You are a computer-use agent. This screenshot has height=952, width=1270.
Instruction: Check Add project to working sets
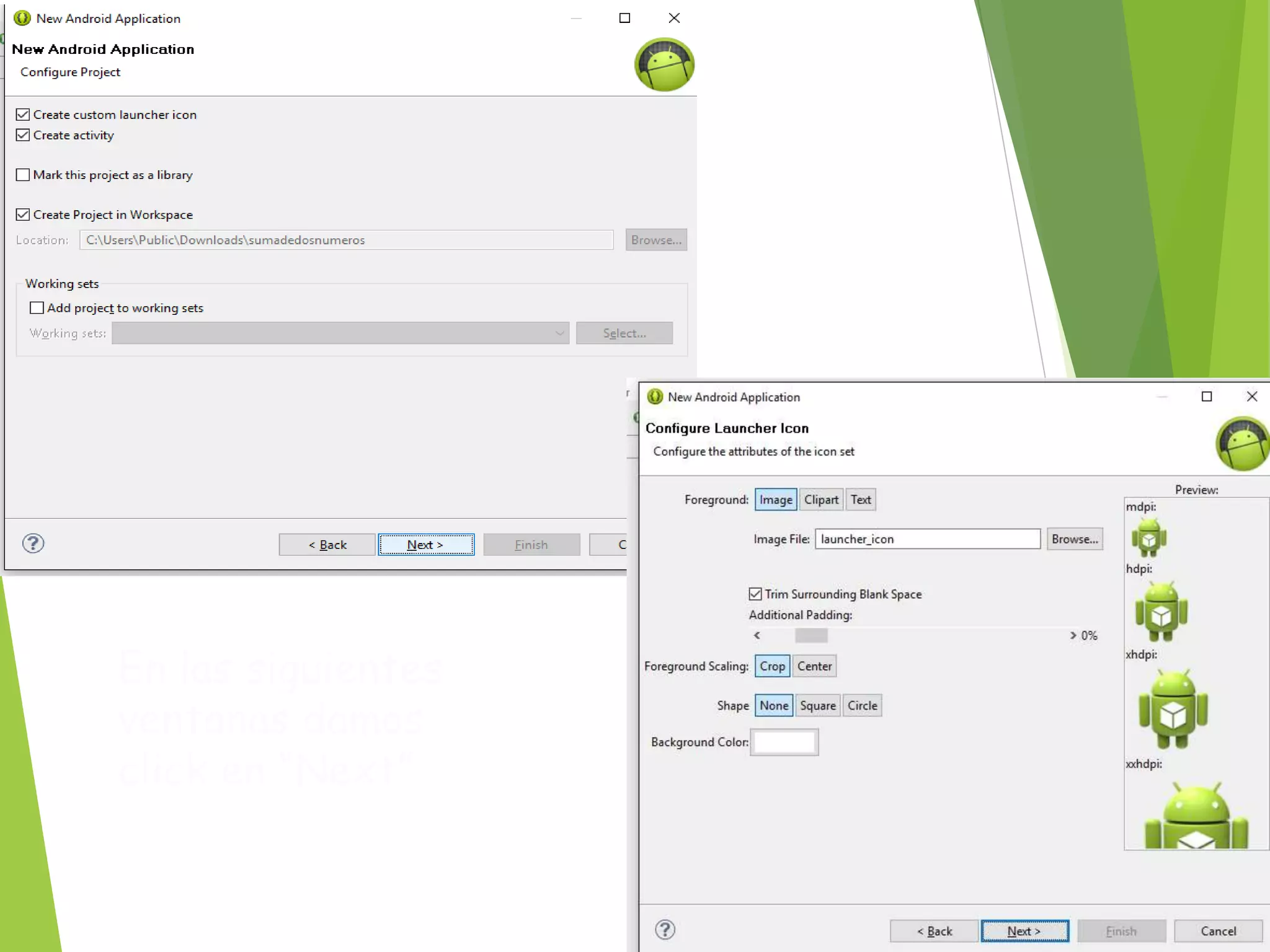click(37, 308)
